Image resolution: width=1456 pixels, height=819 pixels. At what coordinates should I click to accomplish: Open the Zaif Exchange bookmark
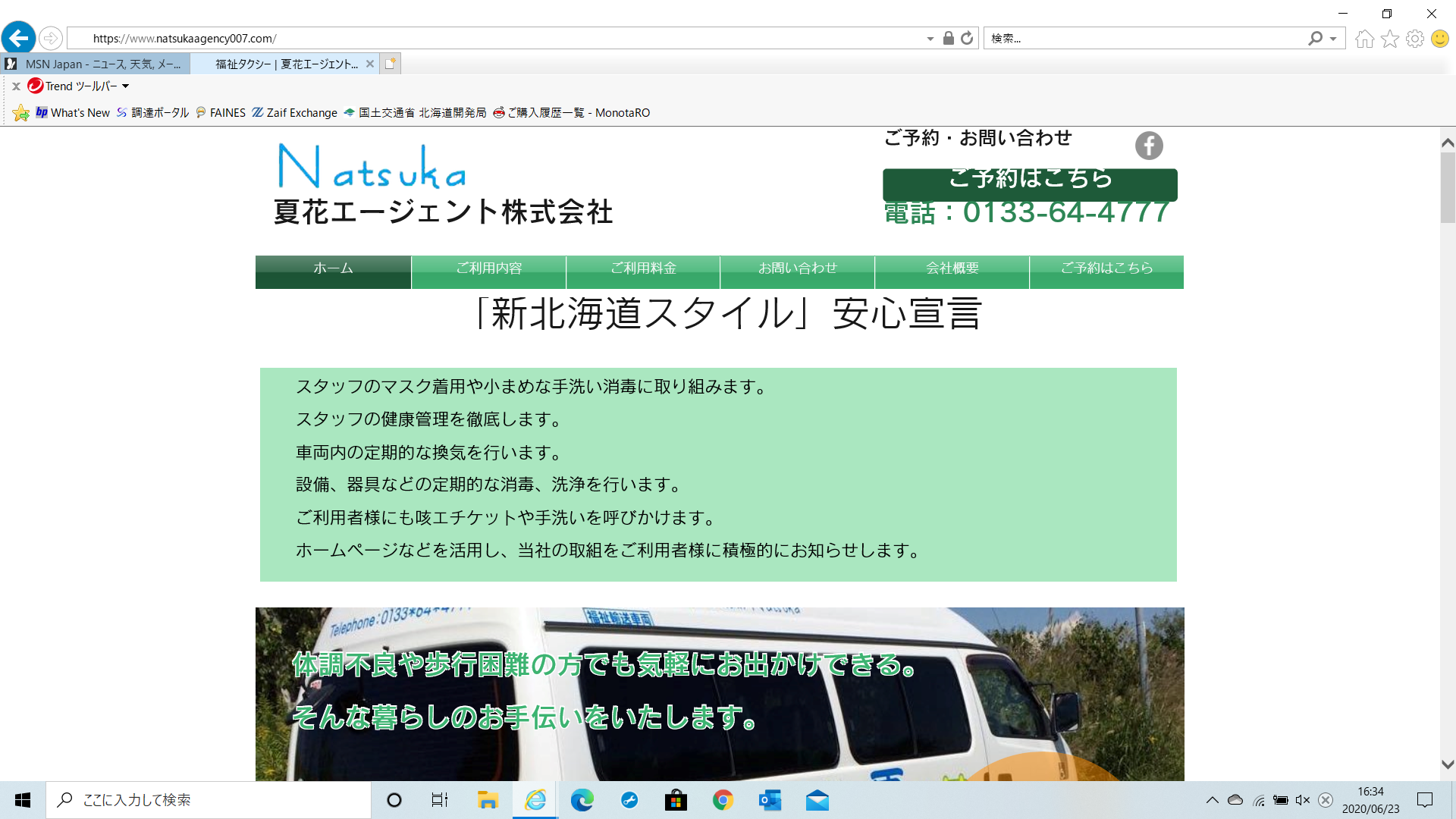pyautogui.click(x=294, y=113)
